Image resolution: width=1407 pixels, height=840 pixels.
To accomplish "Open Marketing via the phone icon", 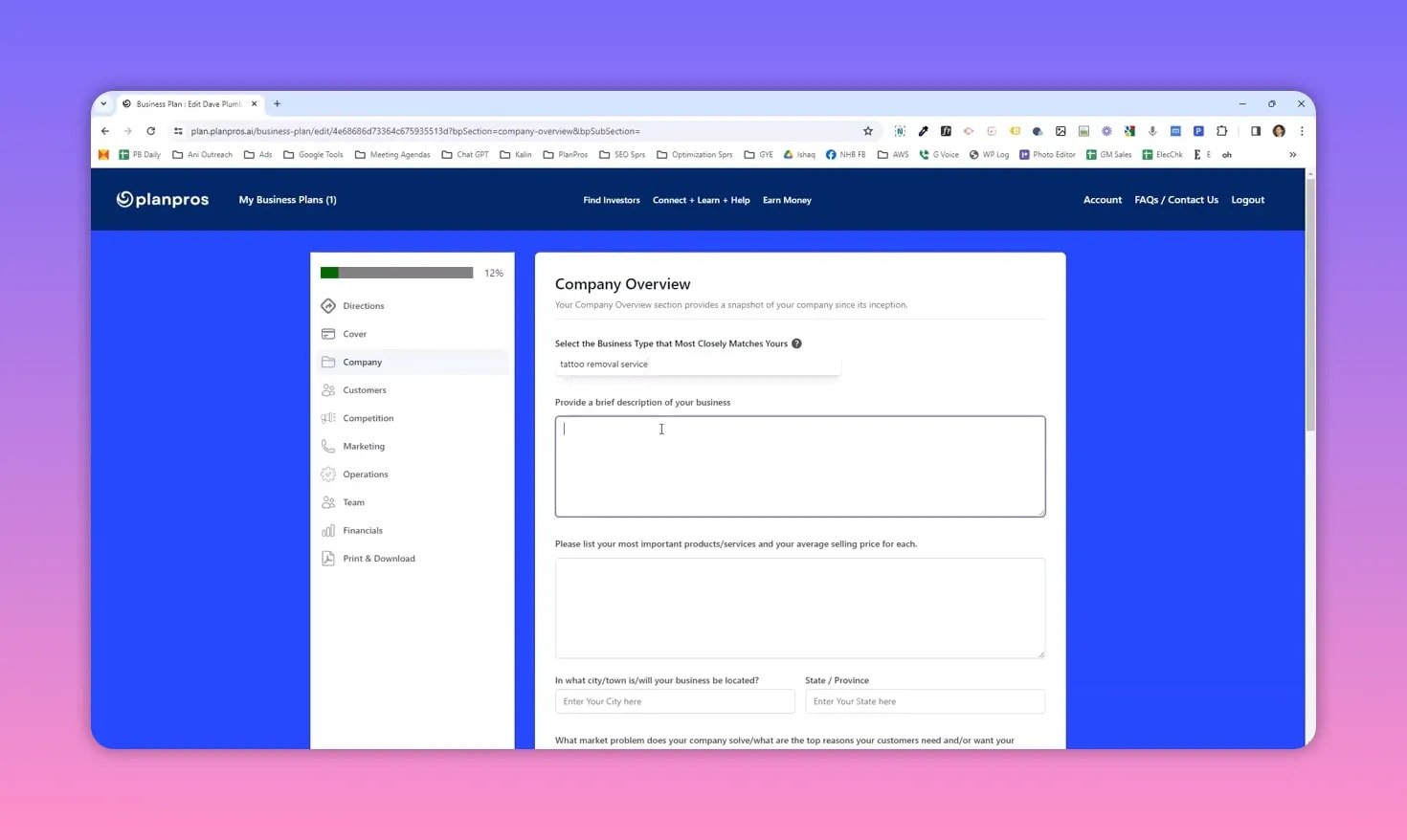I will tap(328, 446).
